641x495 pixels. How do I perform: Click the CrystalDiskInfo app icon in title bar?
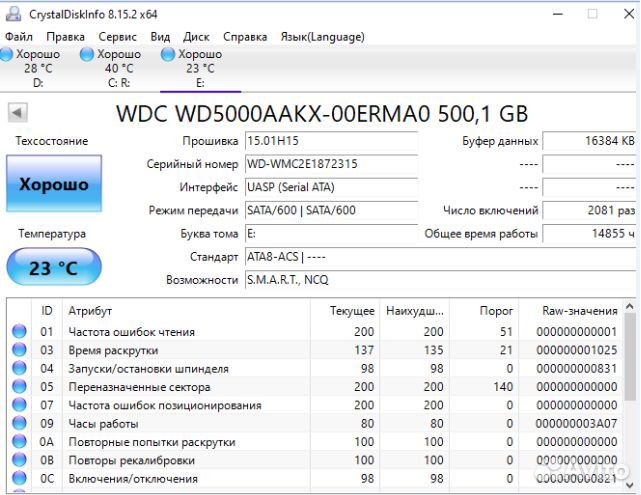tap(13, 14)
